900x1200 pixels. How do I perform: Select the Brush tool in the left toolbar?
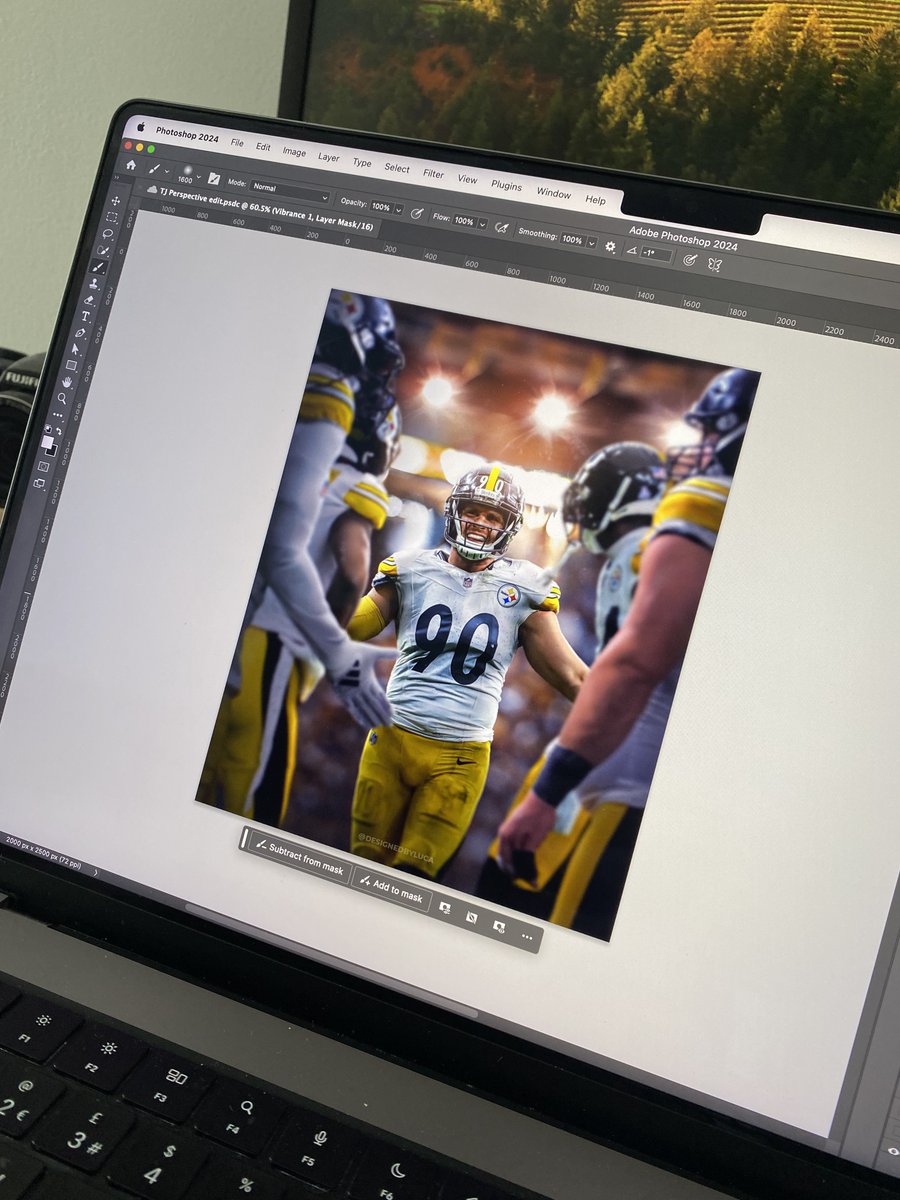pos(98,267)
